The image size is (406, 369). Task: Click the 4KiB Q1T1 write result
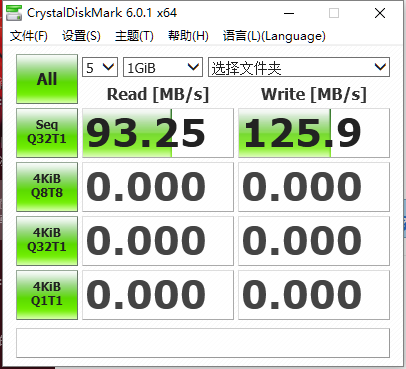pos(314,295)
